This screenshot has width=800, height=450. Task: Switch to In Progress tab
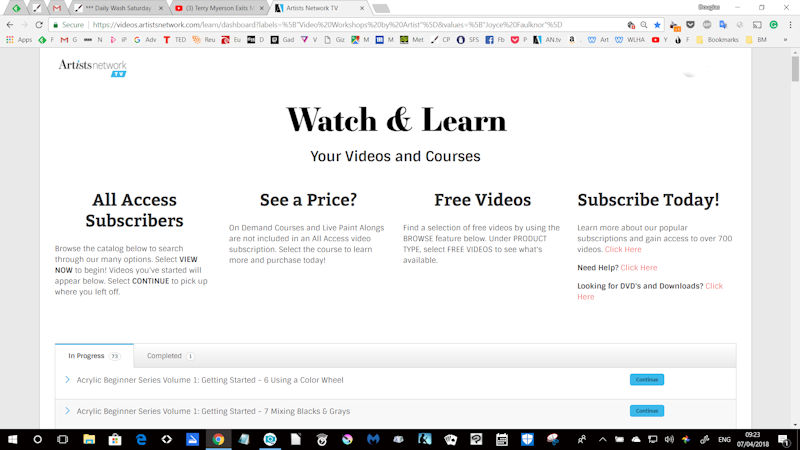point(94,356)
